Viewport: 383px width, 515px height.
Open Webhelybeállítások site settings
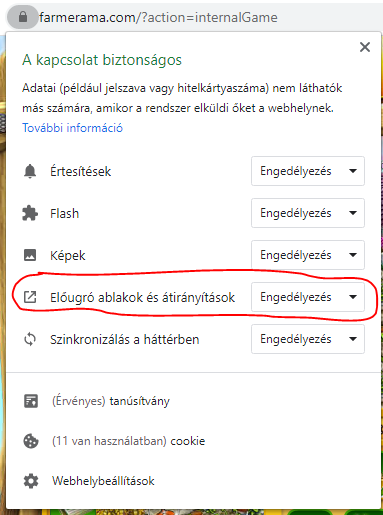103,481
